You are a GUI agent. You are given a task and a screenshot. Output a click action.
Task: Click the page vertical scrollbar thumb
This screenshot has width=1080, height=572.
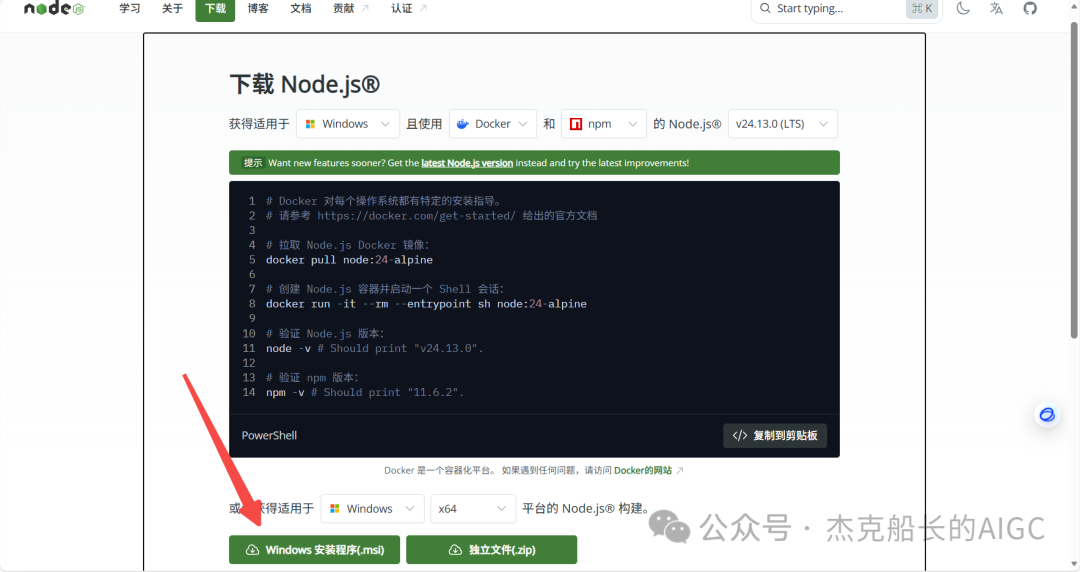tap(1074, 180)
